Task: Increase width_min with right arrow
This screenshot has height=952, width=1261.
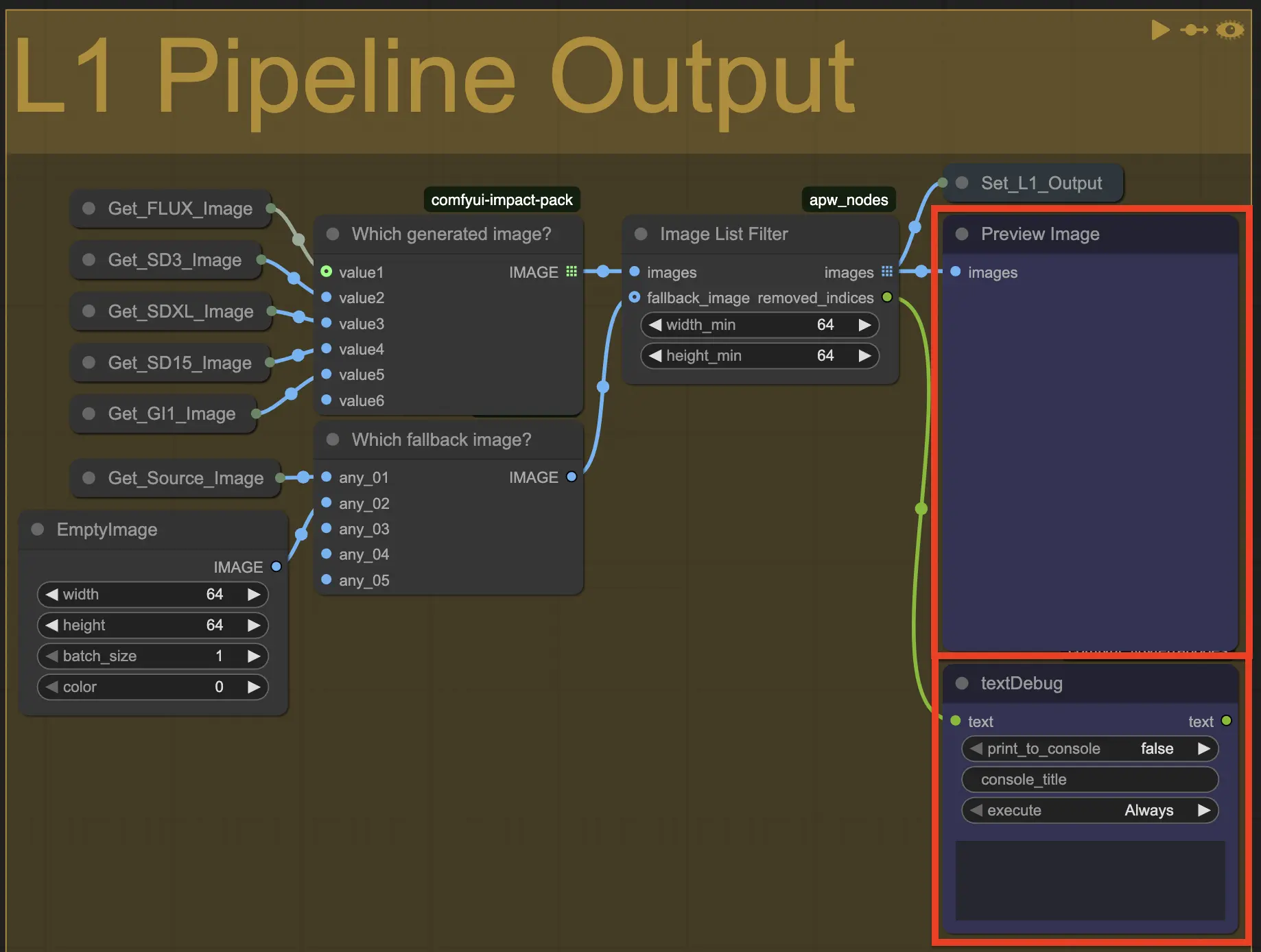Action: click(x=864, y=324)
